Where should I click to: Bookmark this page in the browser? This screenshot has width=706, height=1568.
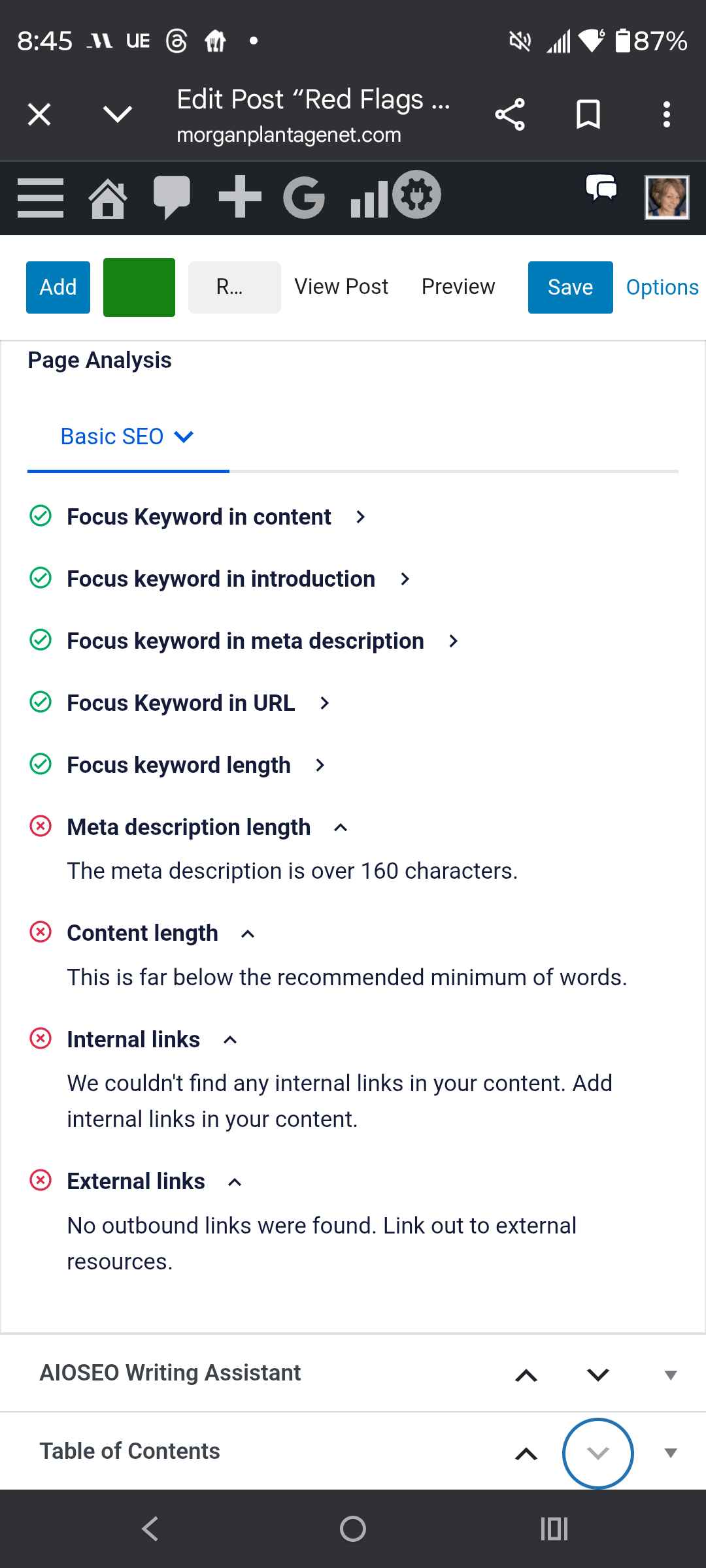pyautogui.click(x=588, y=115)
